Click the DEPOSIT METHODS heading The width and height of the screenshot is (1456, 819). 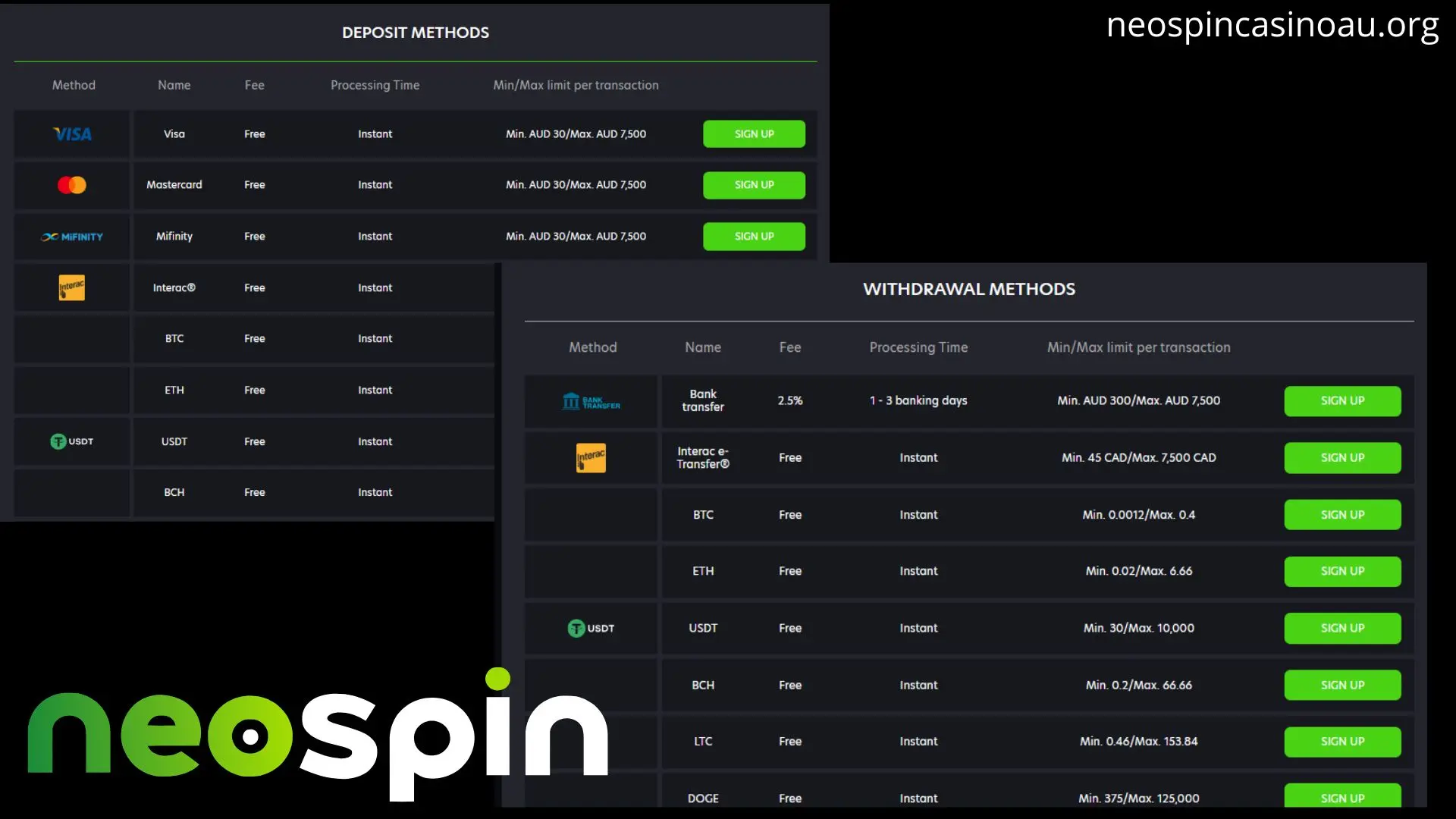pyautogui.click(x=416, y=33)
